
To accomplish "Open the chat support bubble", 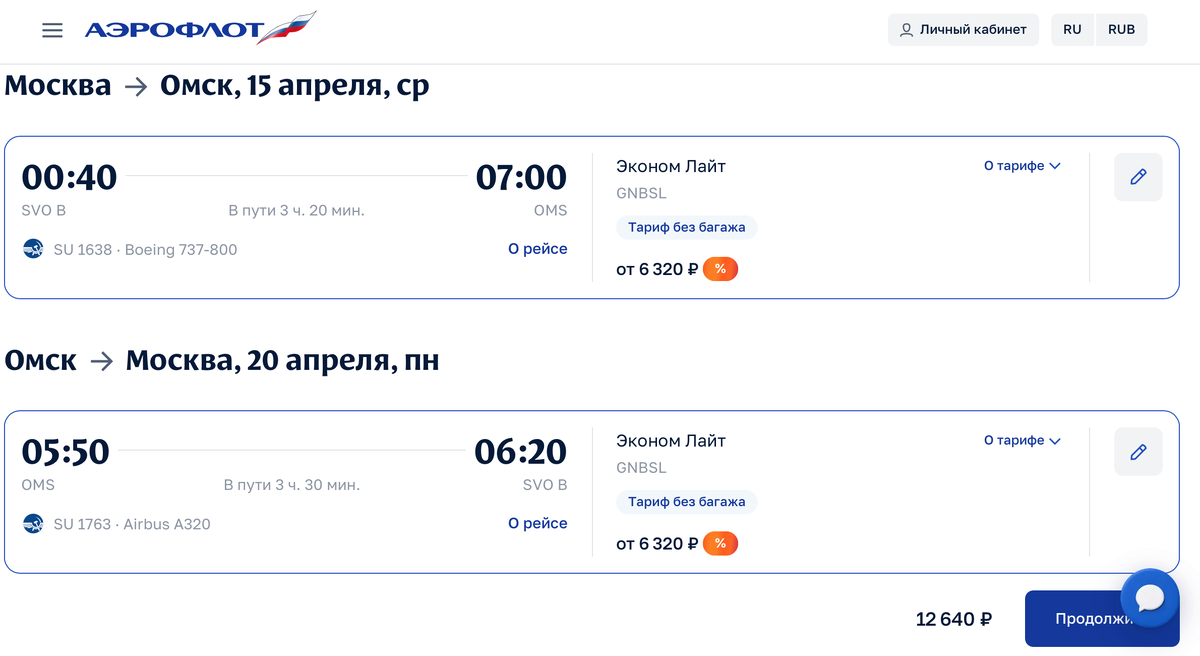I will [1150, 598].
